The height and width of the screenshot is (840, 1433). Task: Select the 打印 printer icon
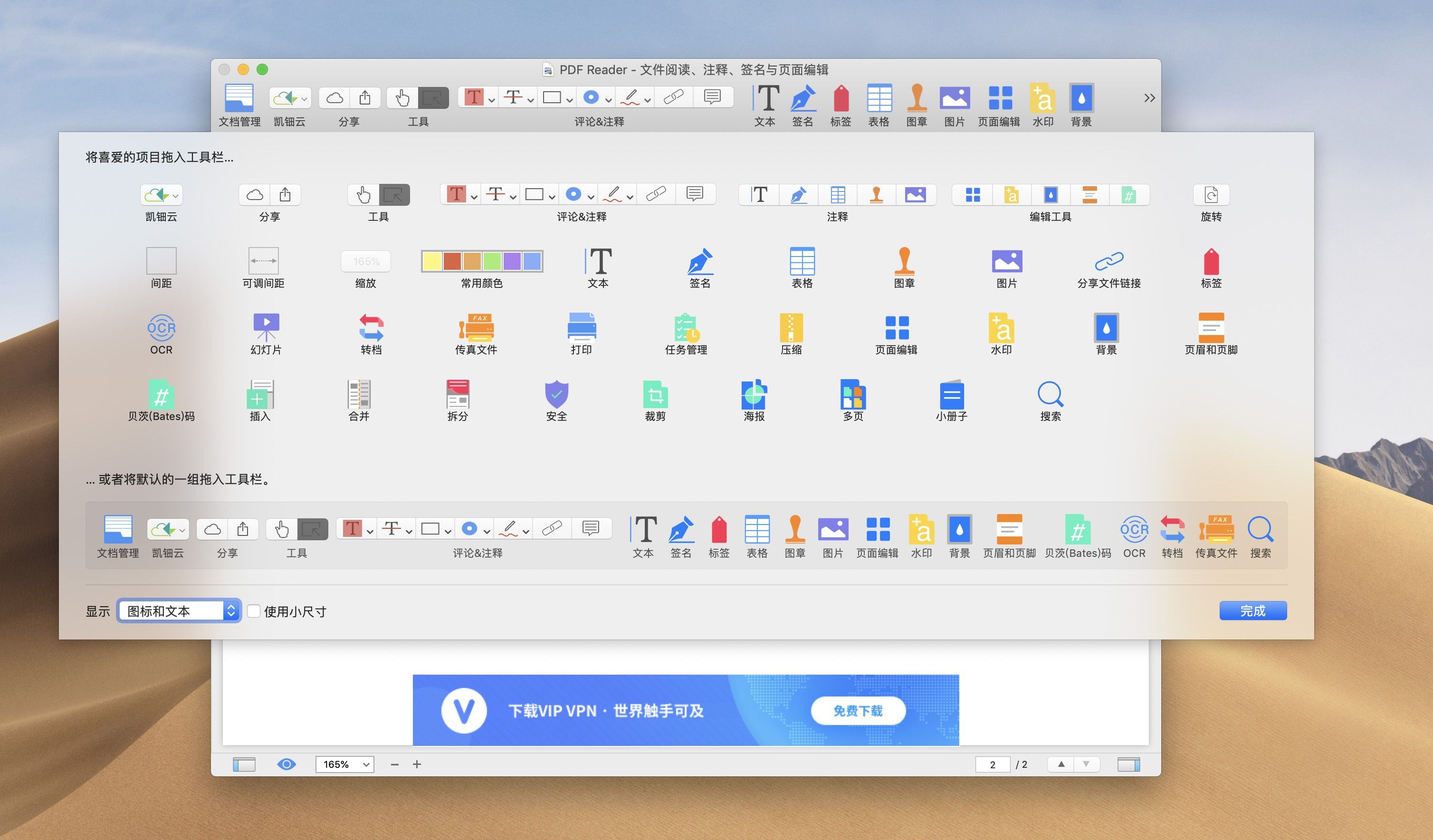(581, 327)
